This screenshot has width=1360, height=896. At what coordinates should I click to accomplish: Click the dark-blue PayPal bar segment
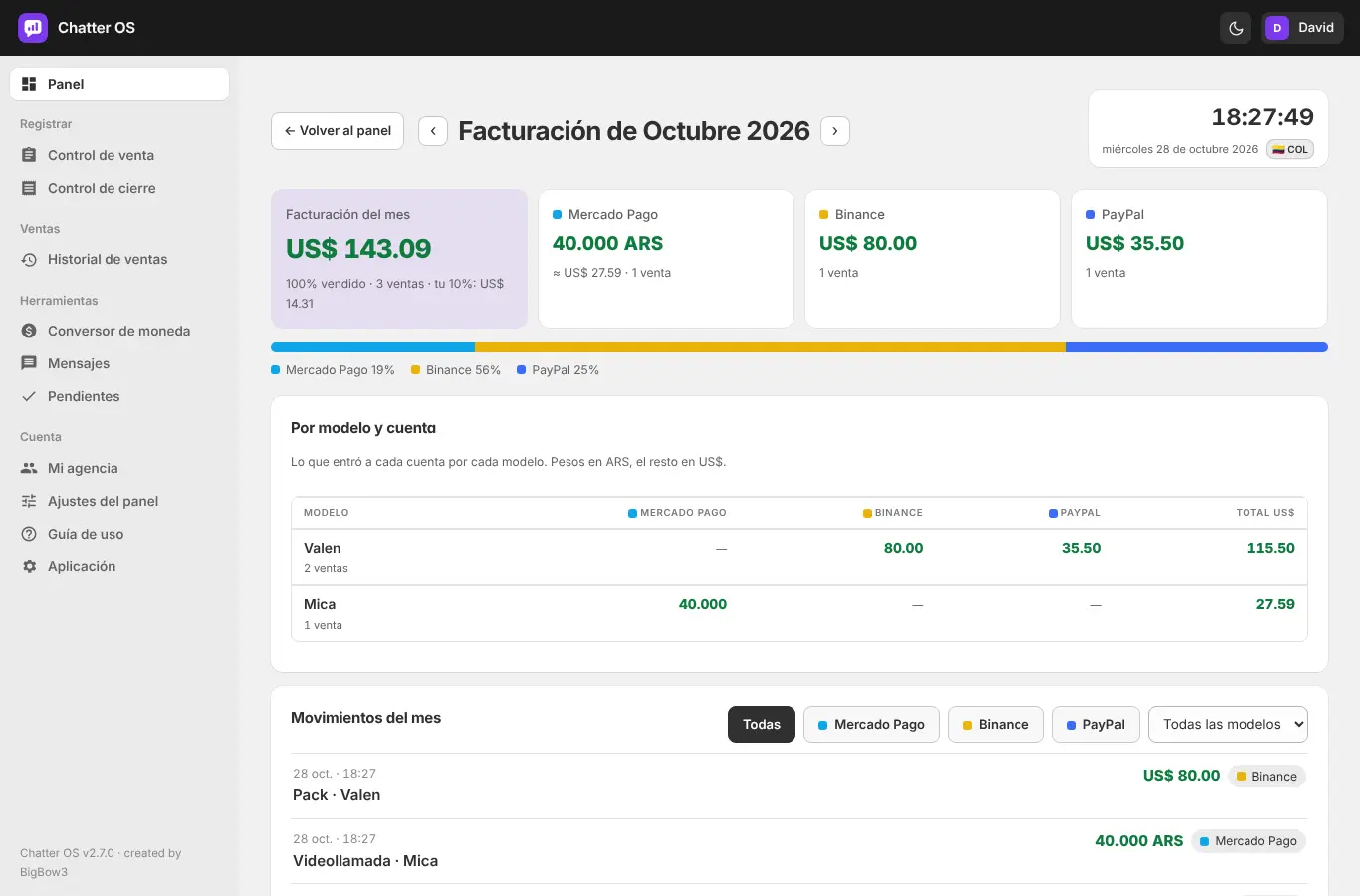tap(1197, 347)
